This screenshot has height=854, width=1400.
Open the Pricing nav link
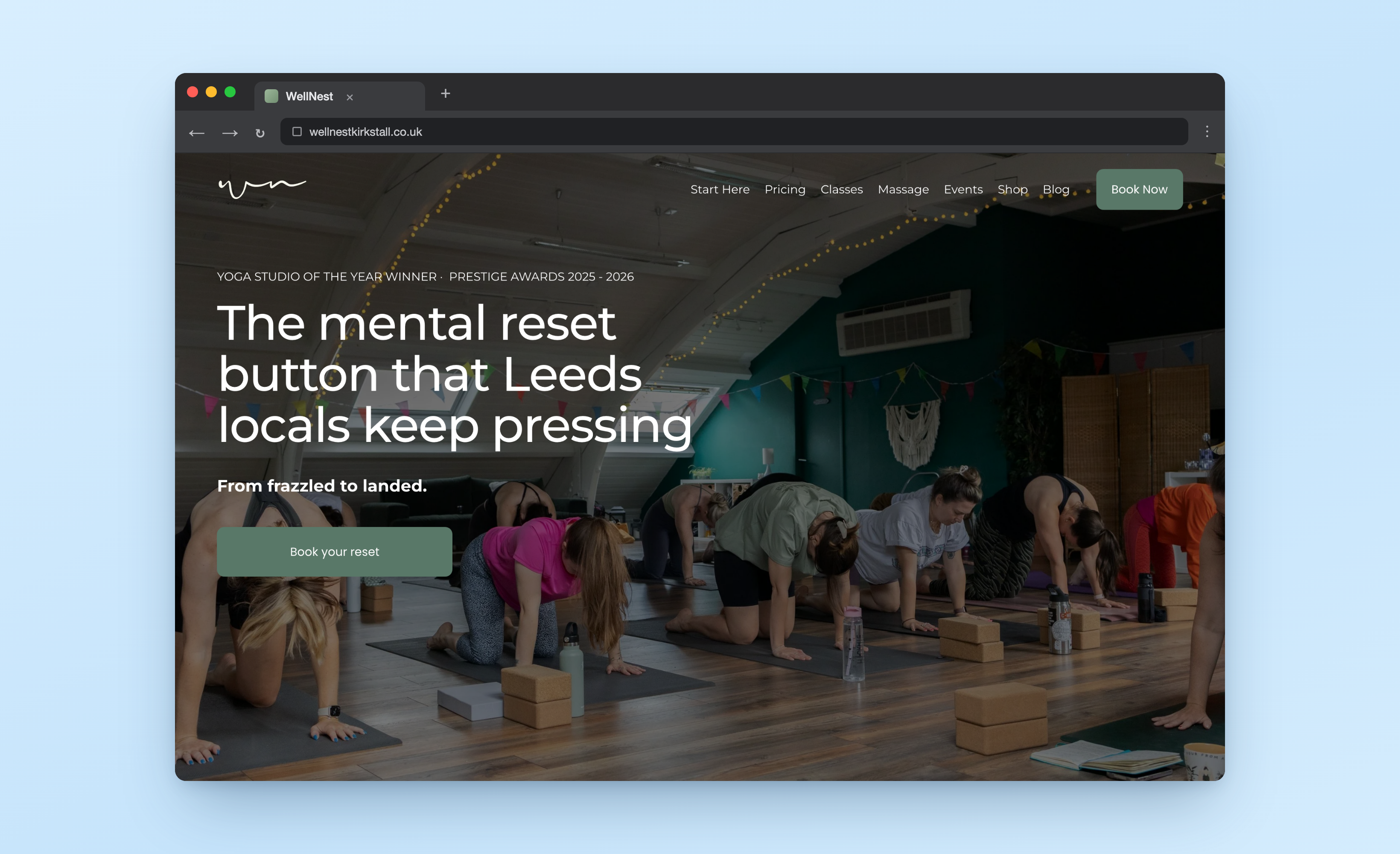[x=785, y=189]
